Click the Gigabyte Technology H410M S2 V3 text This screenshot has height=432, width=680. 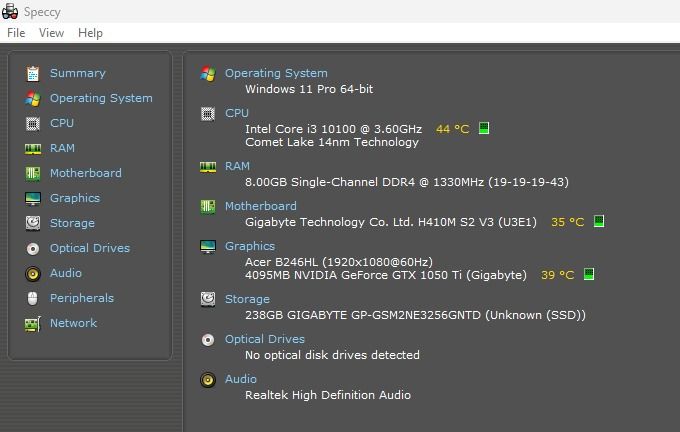(391, 222)
